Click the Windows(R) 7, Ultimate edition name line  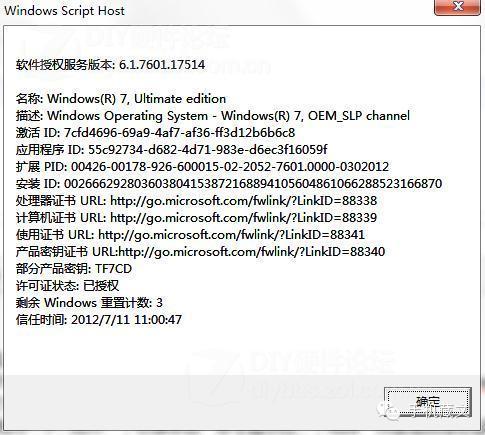[x=121, y=99]
